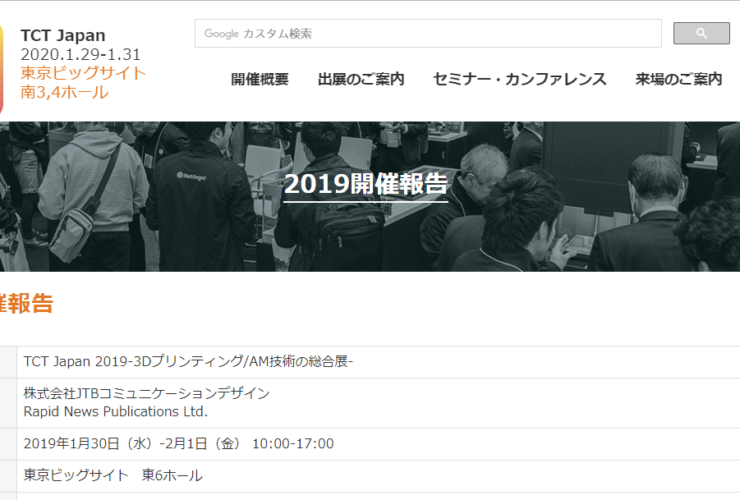Viewport: 740px width, 500px height.
Task: Focus the Google custom search field
Action: pos(428,34)
